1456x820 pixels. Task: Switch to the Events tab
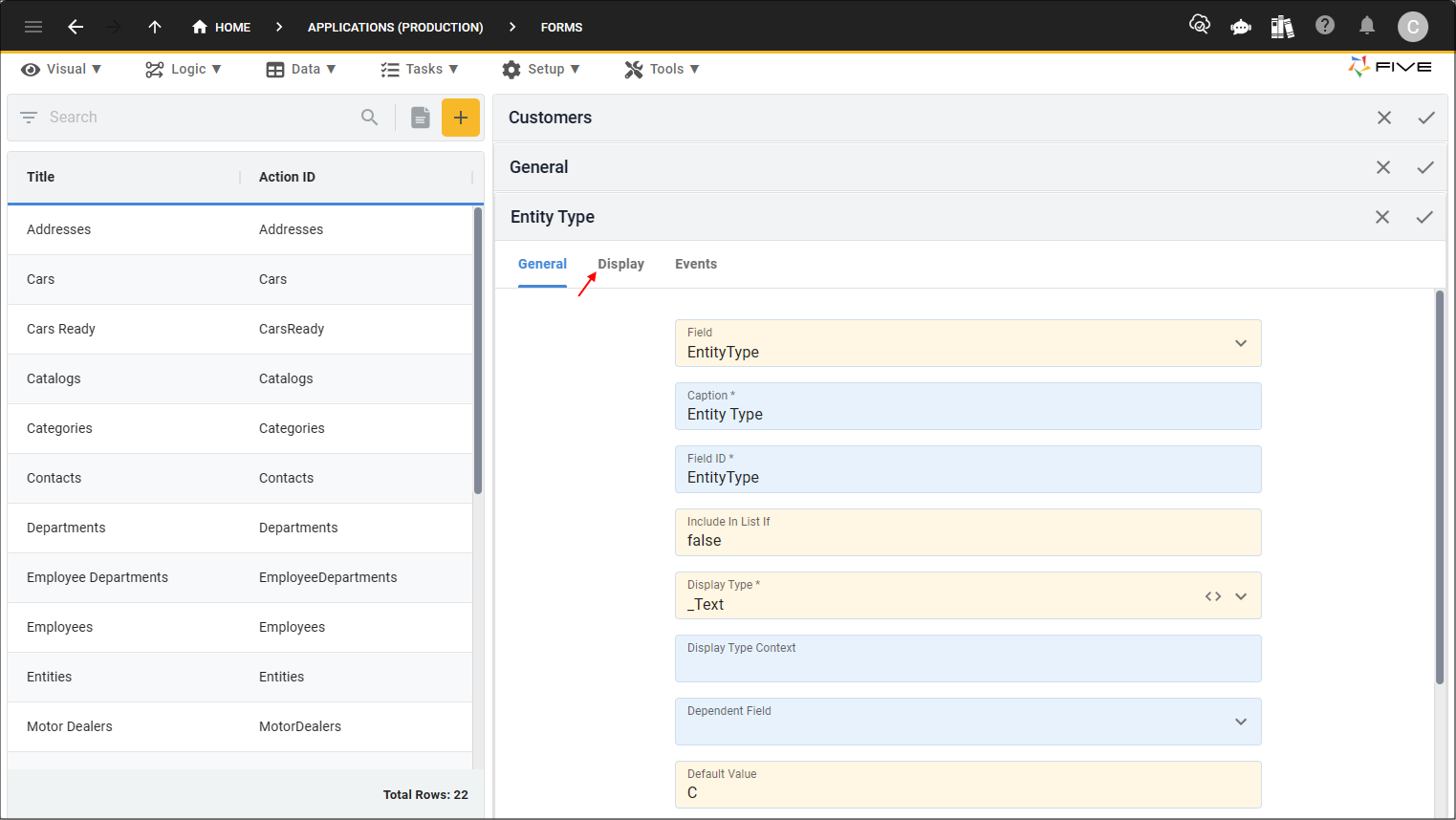pos(696,264)
